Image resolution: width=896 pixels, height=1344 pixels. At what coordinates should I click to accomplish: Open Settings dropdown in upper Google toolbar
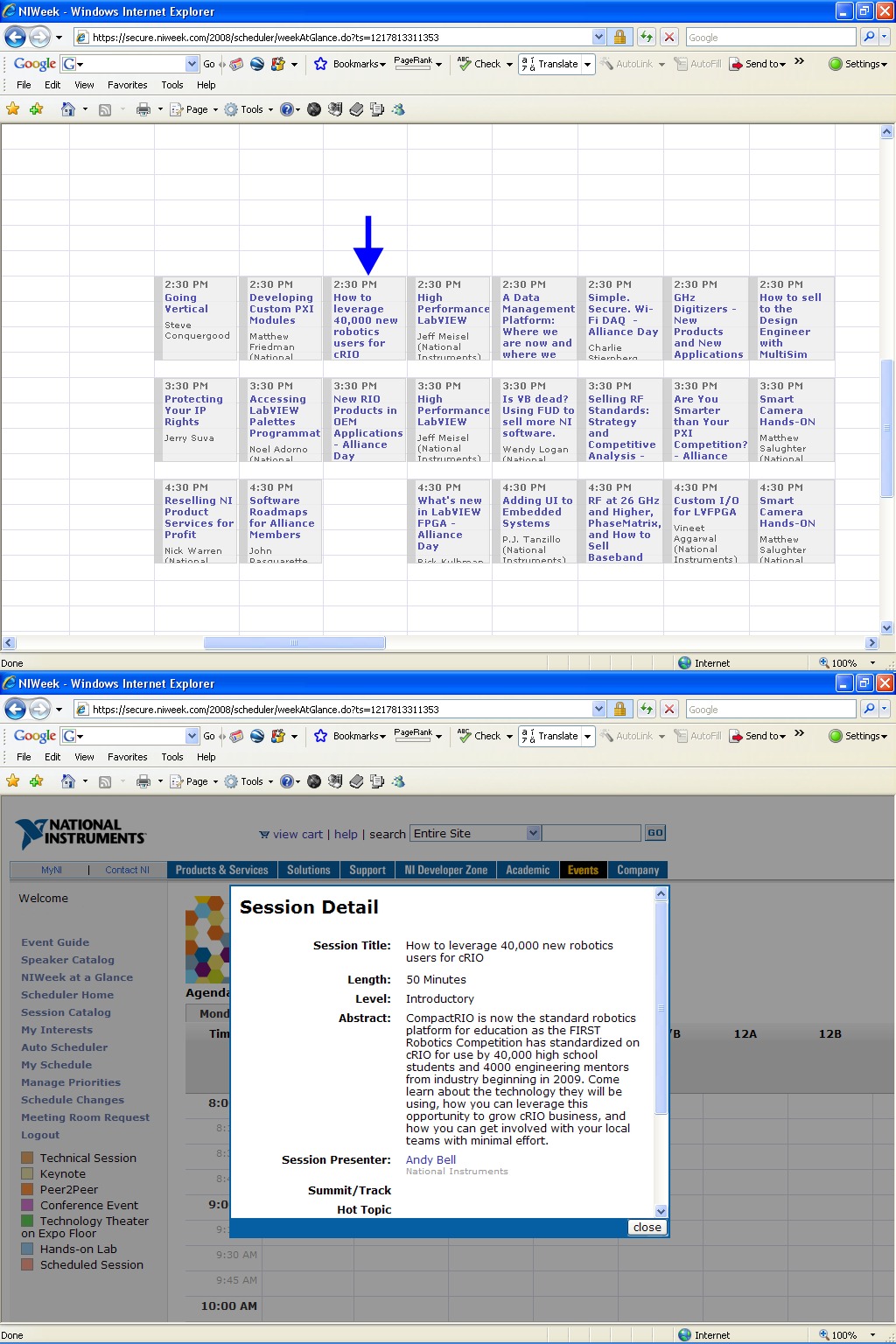pos(857,64)
